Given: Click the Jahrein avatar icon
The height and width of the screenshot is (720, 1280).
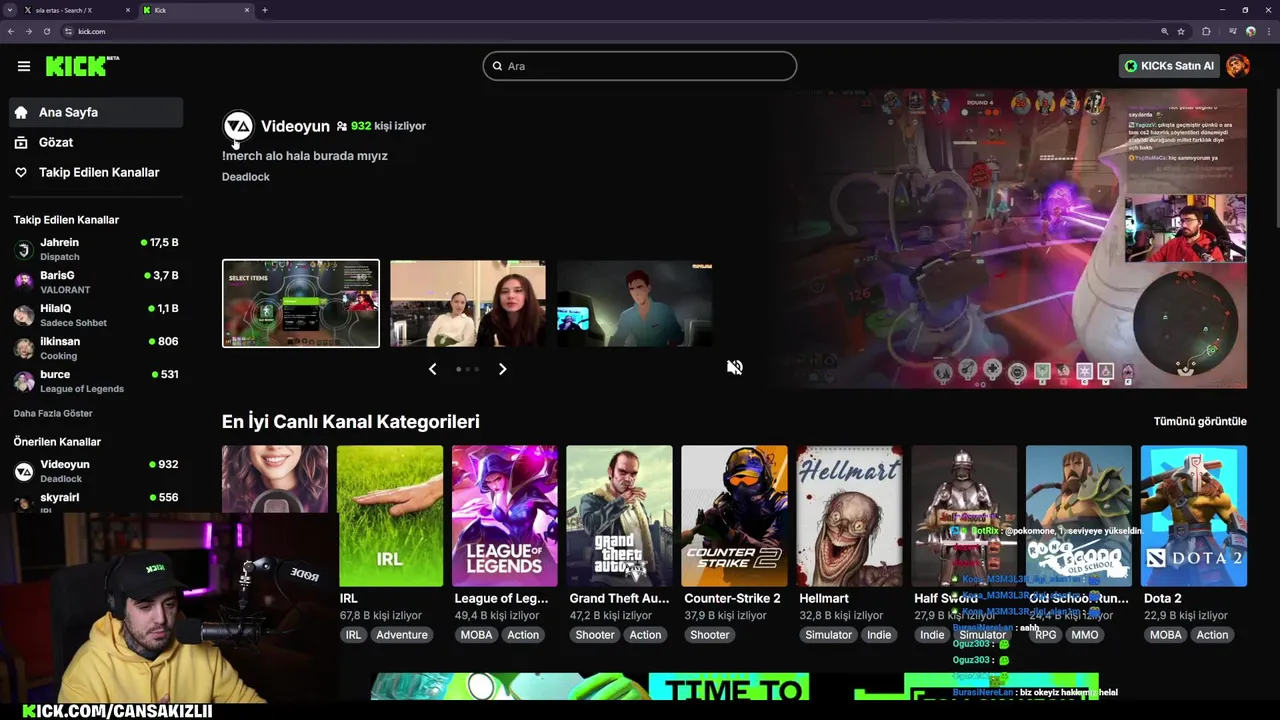Looking at the screenshot, I should point(24,249).
